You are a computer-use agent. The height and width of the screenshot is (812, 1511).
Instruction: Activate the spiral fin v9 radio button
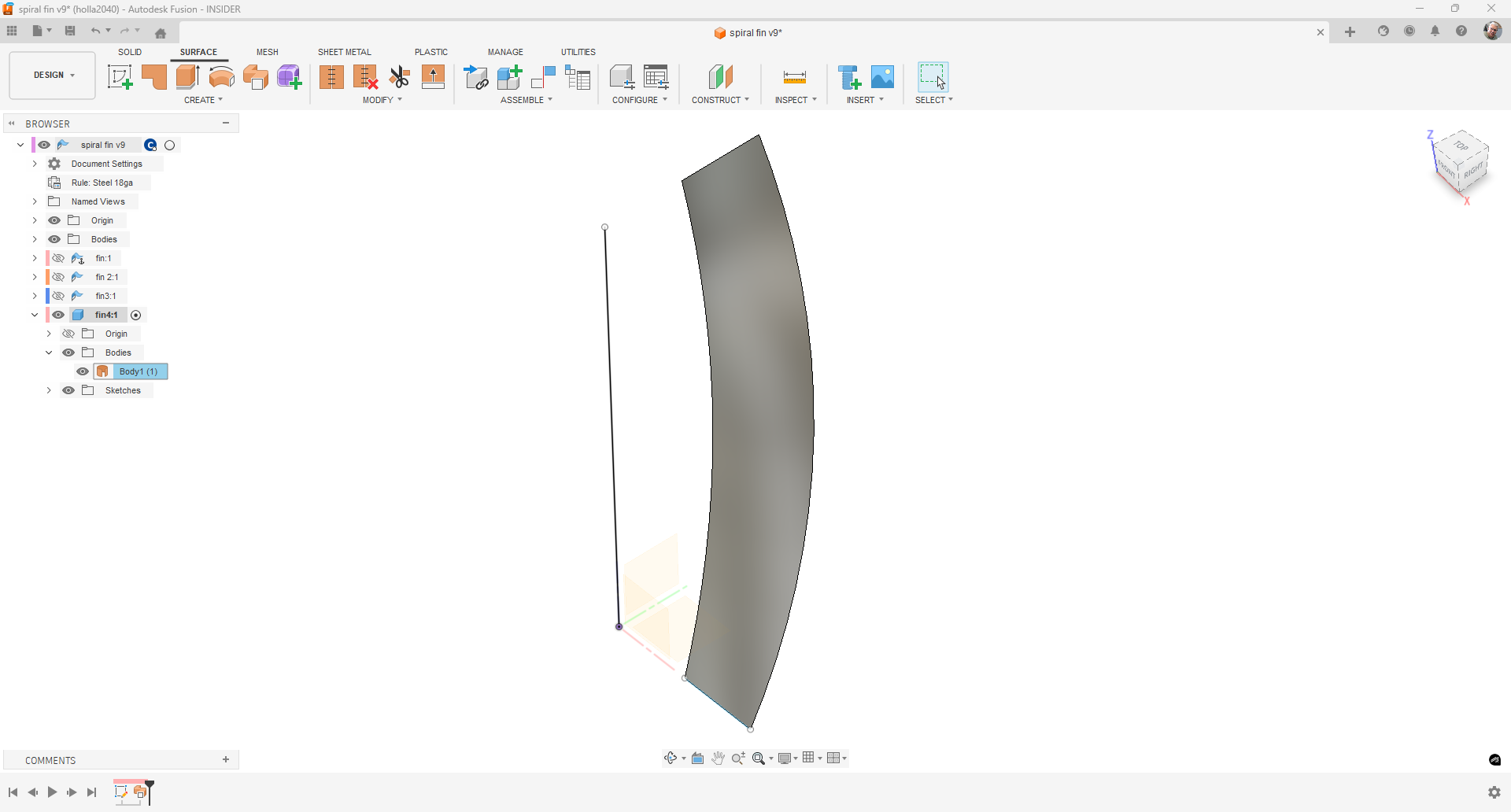pyautogui.click(x=170, y=145)
